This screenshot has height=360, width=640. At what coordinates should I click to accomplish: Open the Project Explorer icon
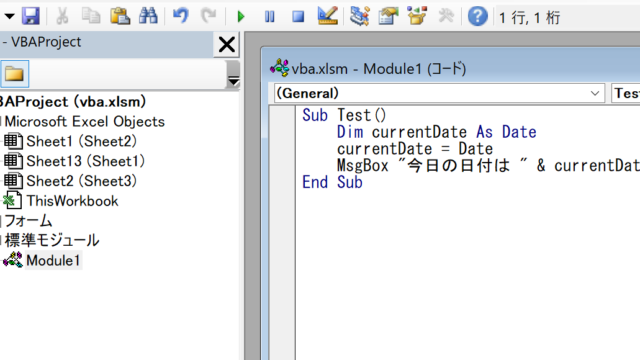(360, 16)
